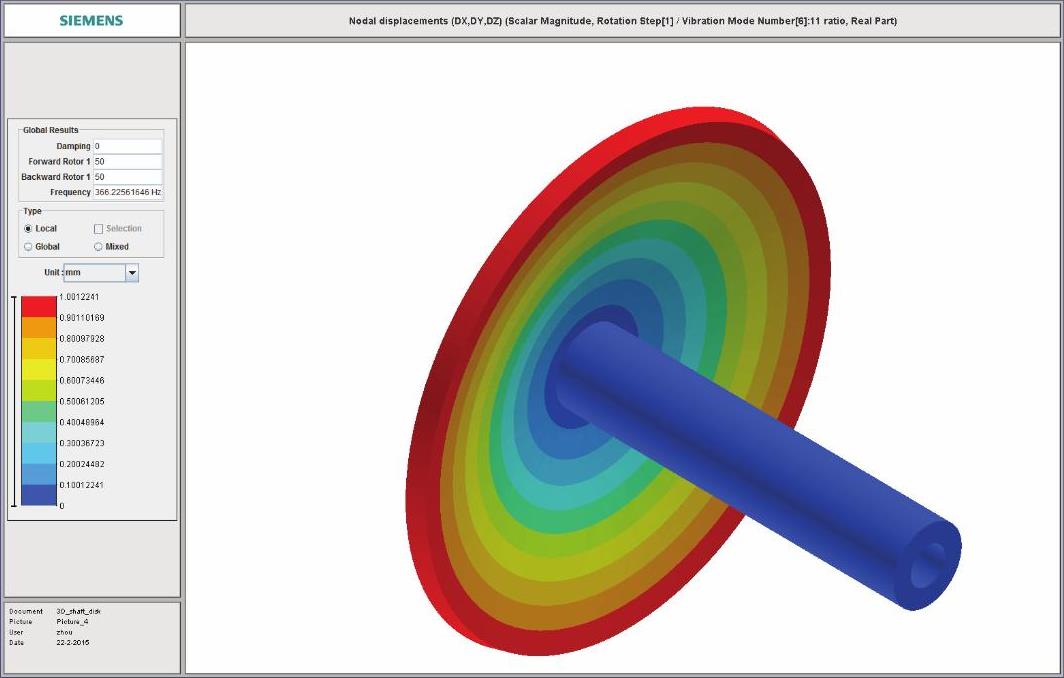Click the orange legend color band
This screenshot has width=1064, height=678.
(x=39, y=327)
